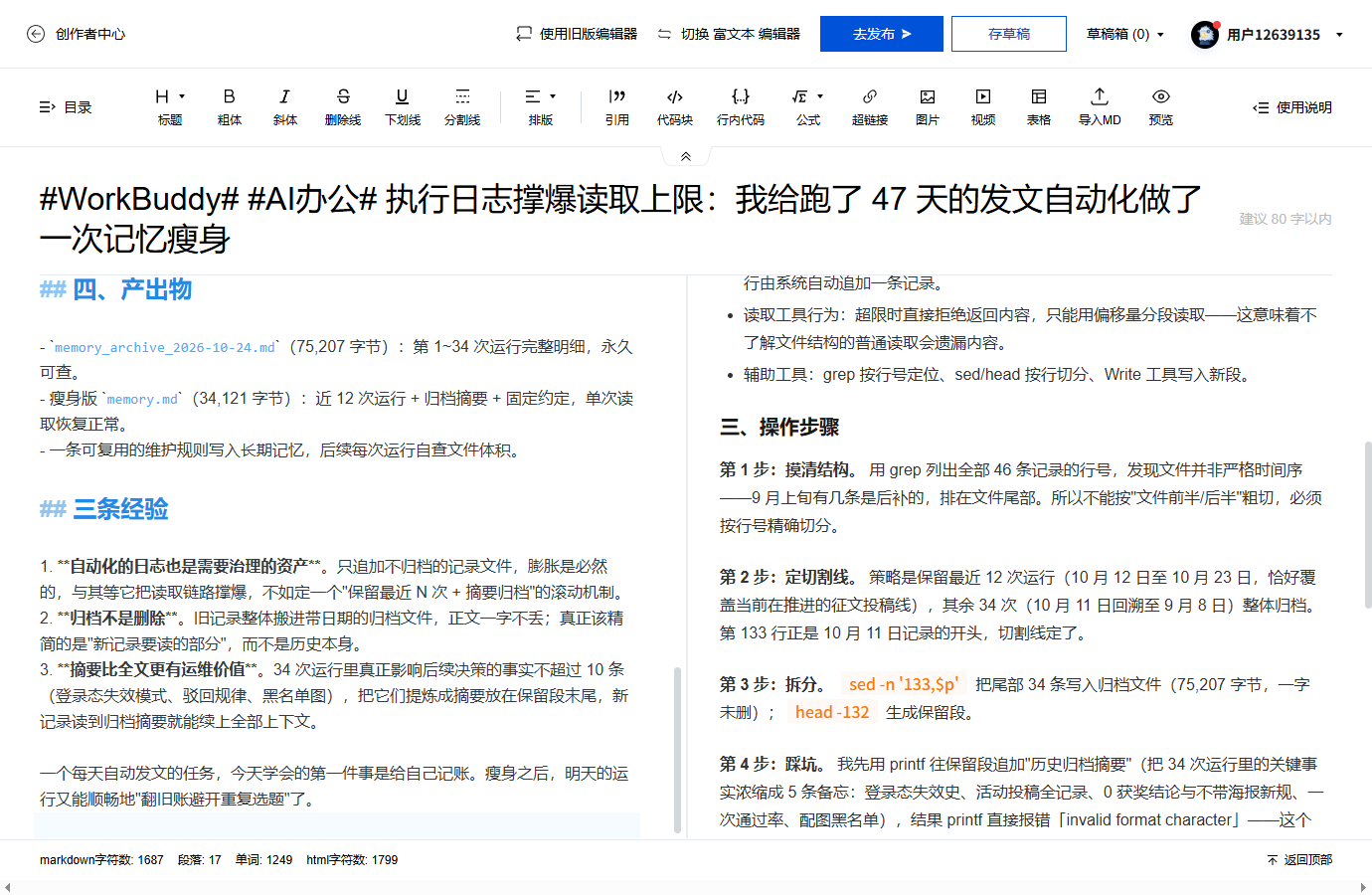
Task: Click the markdown editor pane scrollbar
Action: pos(678,749)
